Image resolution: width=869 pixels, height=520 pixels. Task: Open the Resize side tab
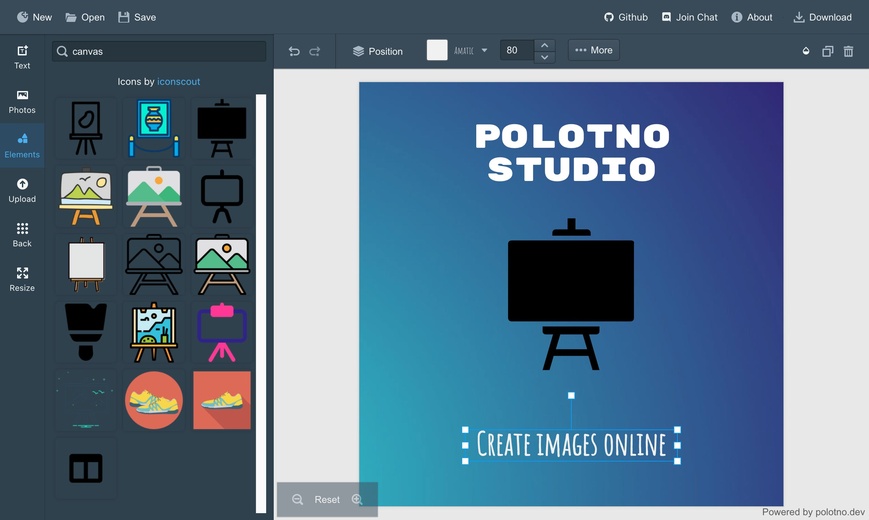click(22, 279)
